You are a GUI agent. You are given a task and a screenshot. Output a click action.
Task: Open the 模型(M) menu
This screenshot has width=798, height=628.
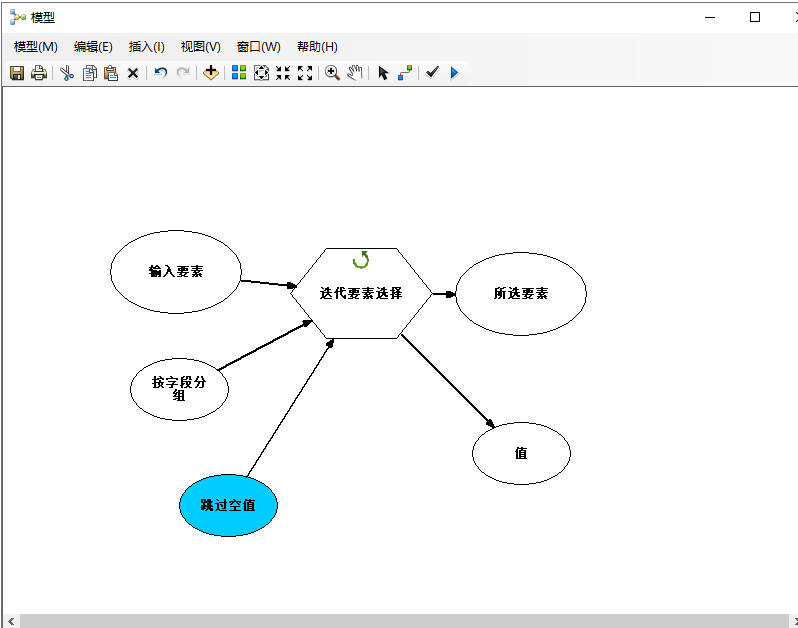tap(36, 47)
